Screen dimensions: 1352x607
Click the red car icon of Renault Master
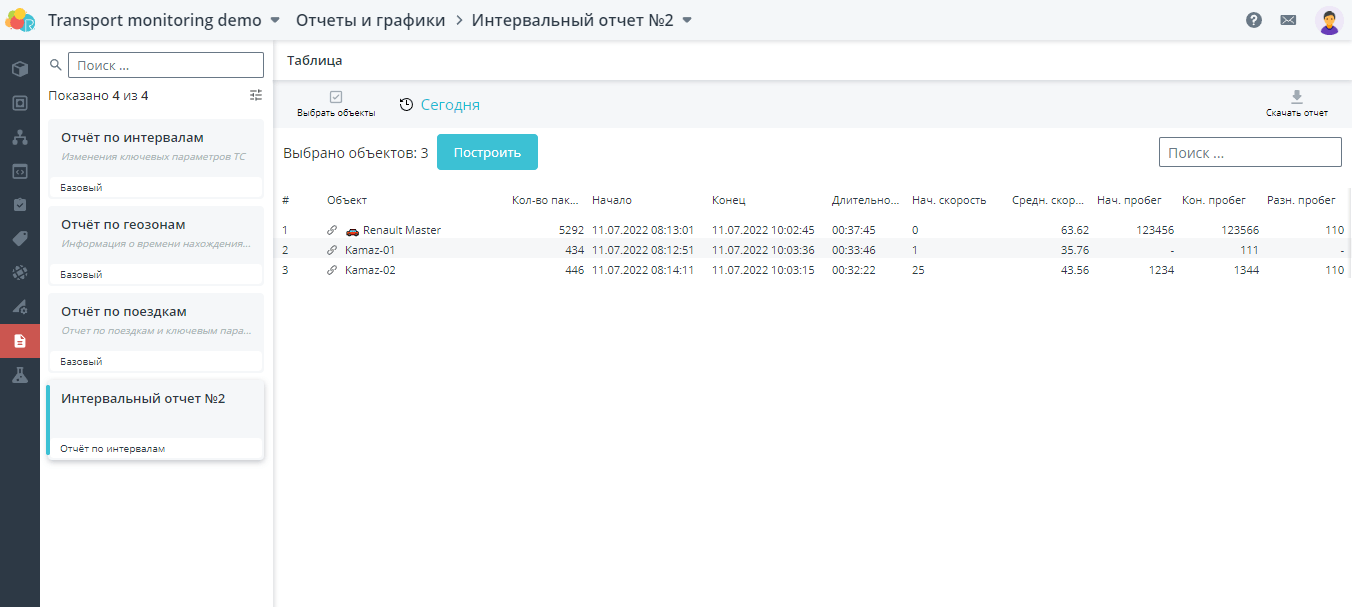click(x=352, y=230)
